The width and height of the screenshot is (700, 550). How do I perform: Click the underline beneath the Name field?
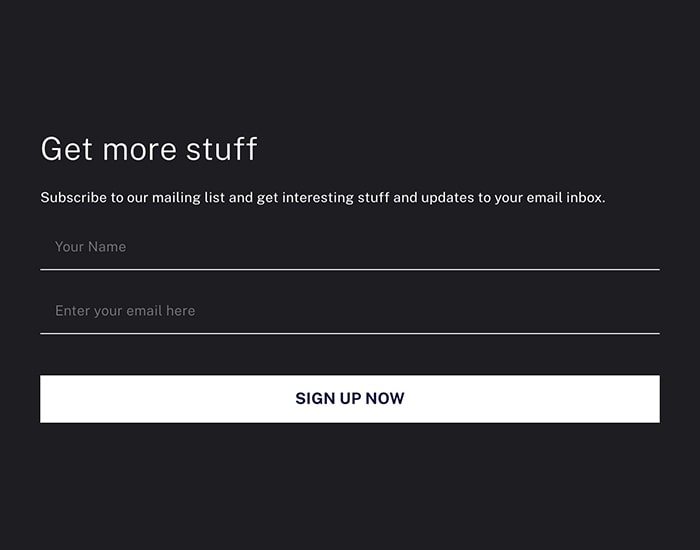pos(350,269)
